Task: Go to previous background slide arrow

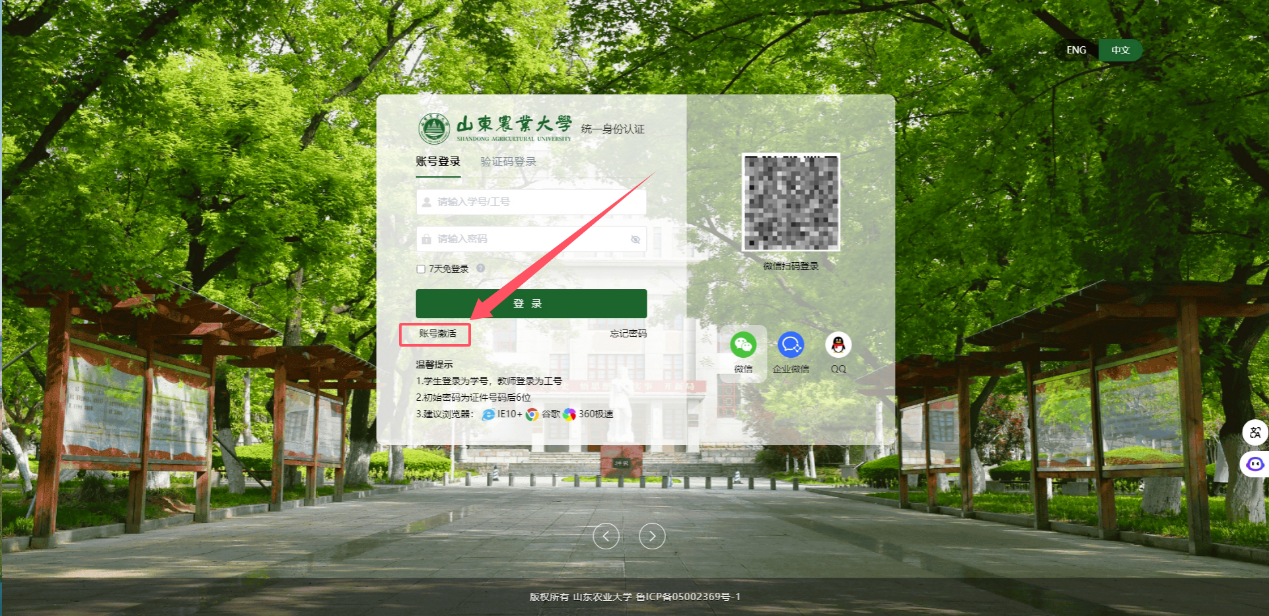Action: [606, 537]
